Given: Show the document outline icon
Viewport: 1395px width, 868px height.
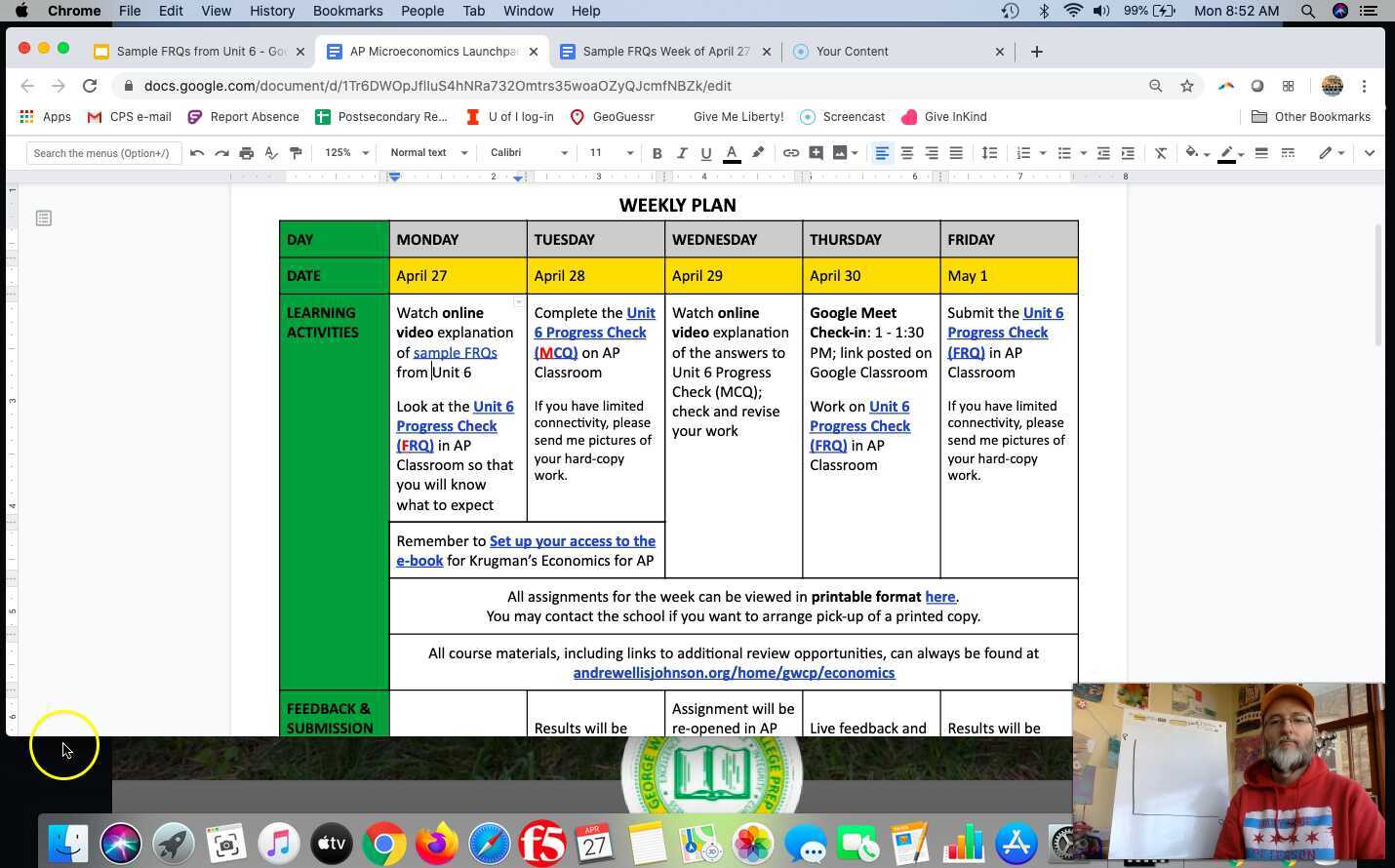Looking at the screenshot, I should coord(44,218).
